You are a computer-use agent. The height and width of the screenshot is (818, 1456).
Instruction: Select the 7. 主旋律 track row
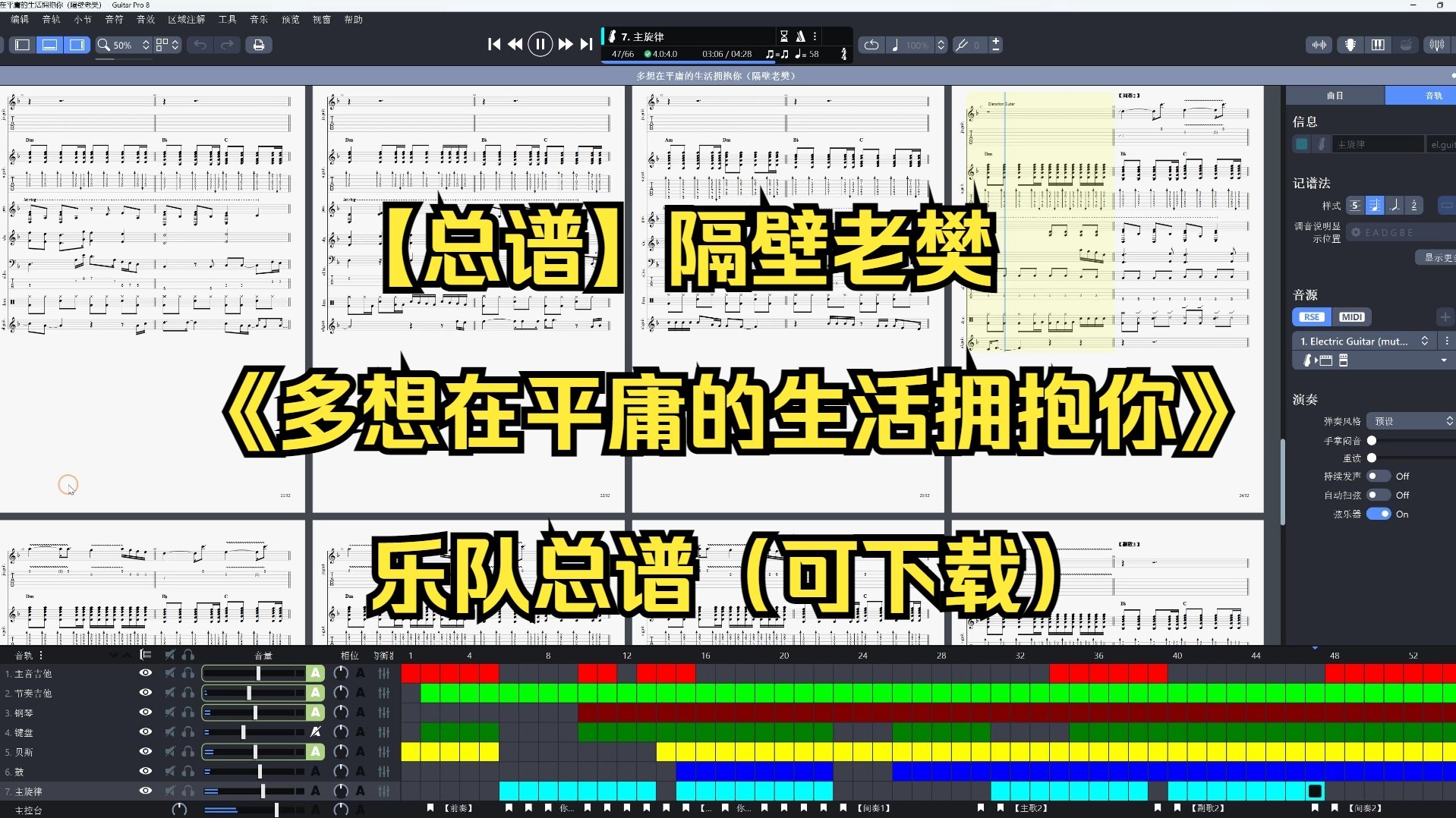pos(200,791)
